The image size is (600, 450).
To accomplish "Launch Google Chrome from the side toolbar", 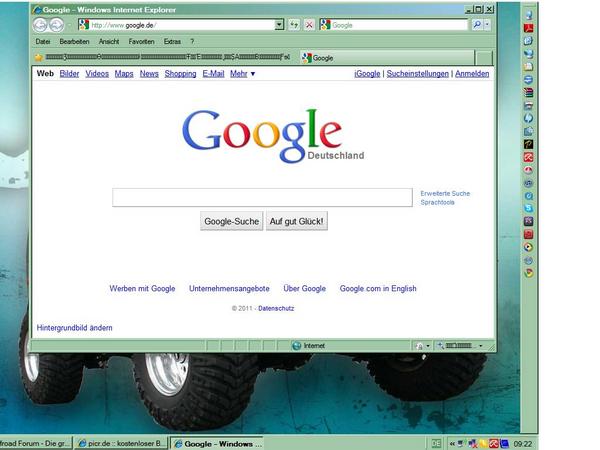I will click(528, 273).
